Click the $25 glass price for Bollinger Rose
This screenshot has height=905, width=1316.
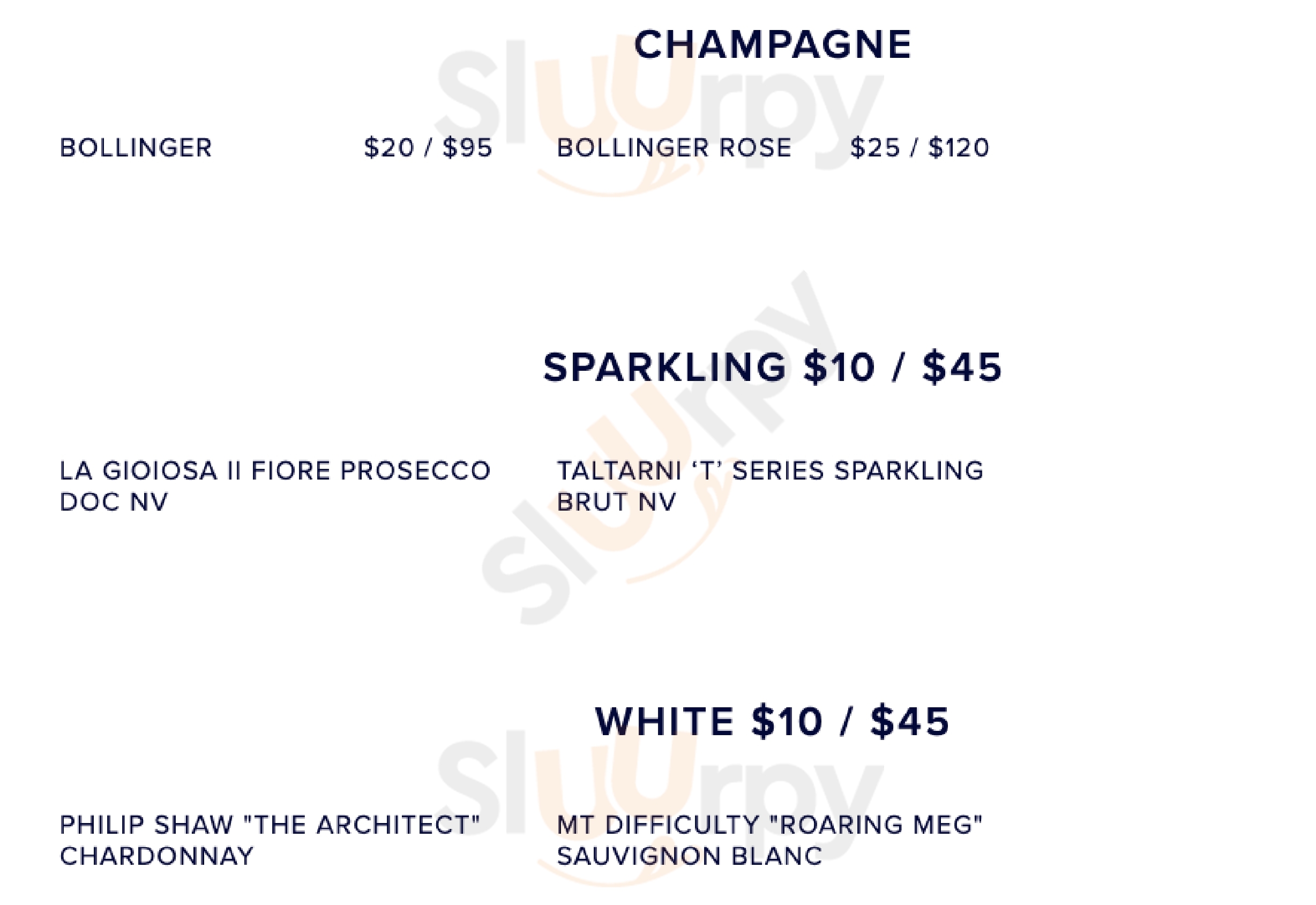[875, 148]
